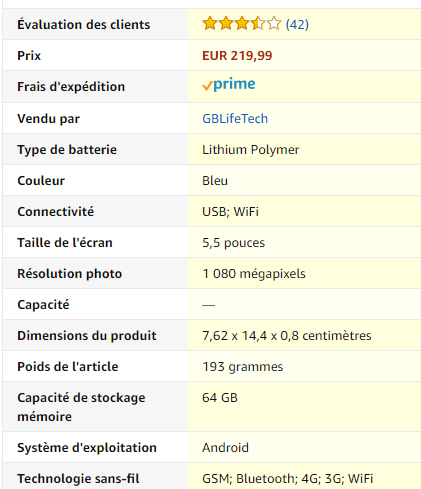
Task: Click the Android operating system value
Action: click(x=225, y=448)
